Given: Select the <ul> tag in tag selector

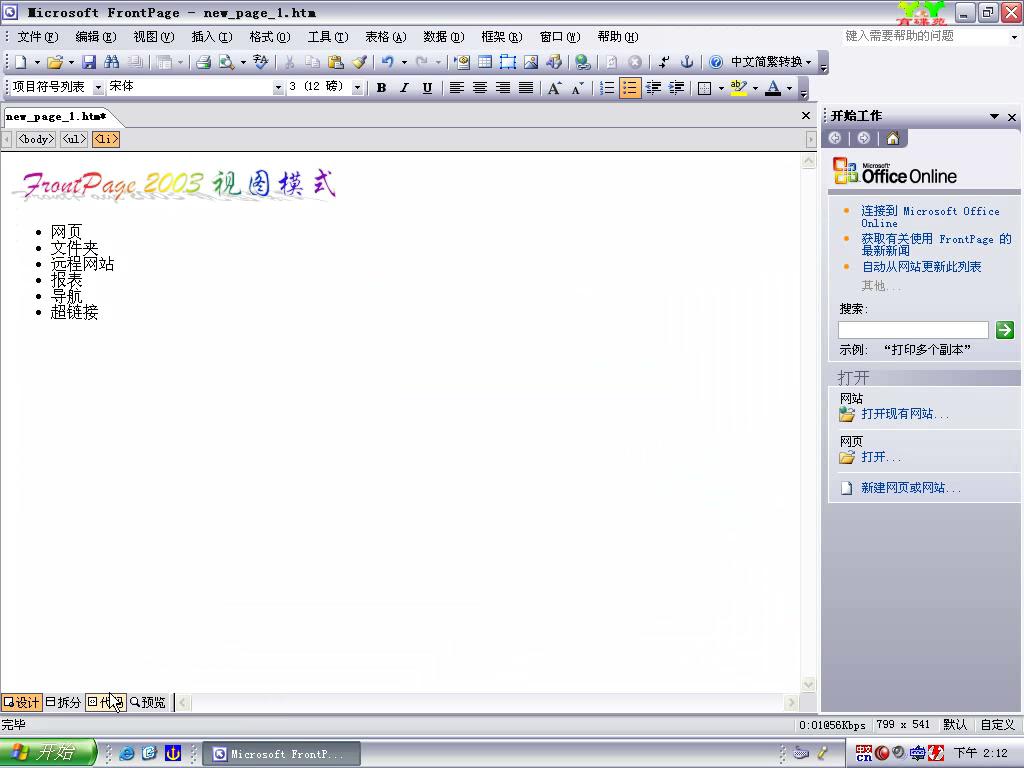Looking at the screenshot, I should point(74,138).
